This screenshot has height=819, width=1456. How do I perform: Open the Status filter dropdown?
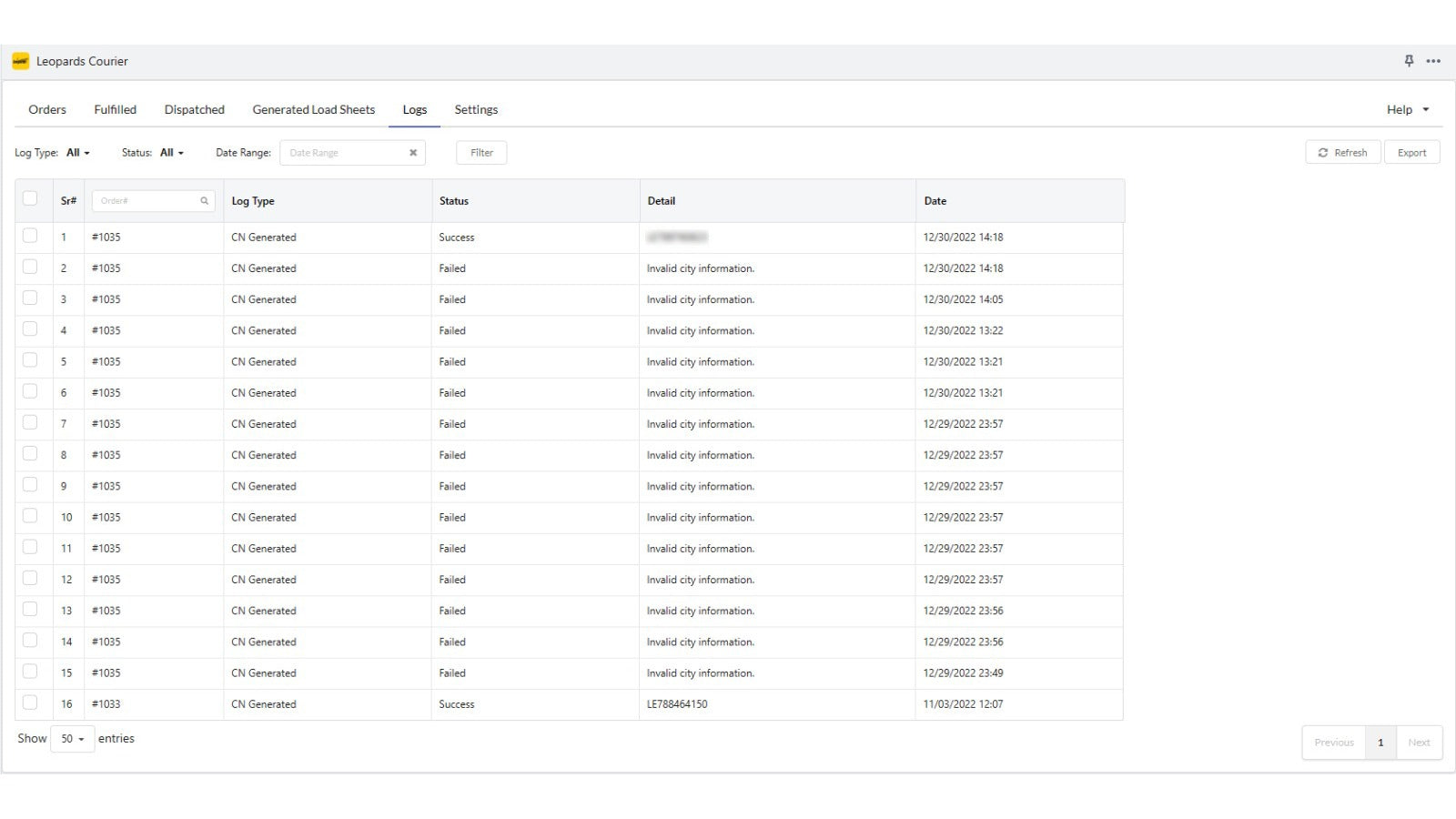(171, 152)
